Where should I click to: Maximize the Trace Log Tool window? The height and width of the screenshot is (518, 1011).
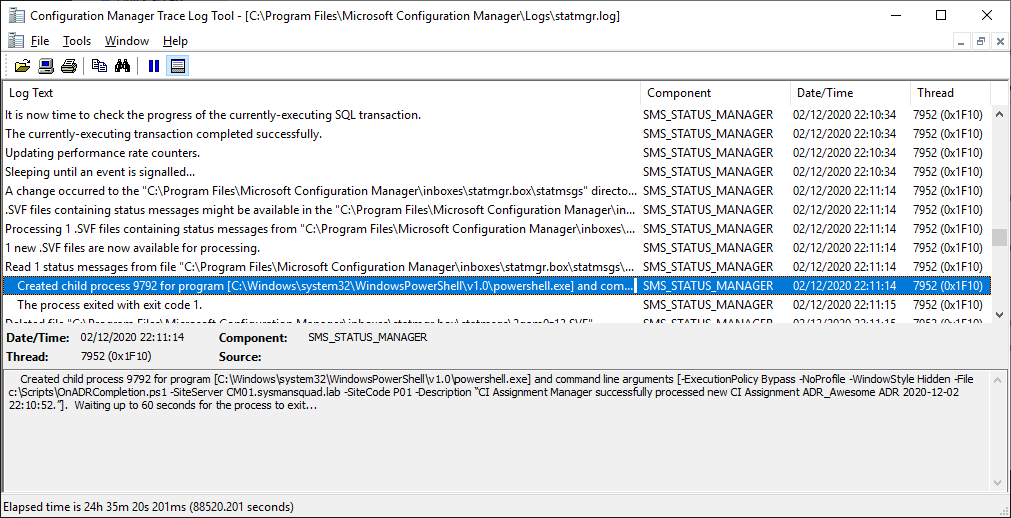(x=941, y=15)
